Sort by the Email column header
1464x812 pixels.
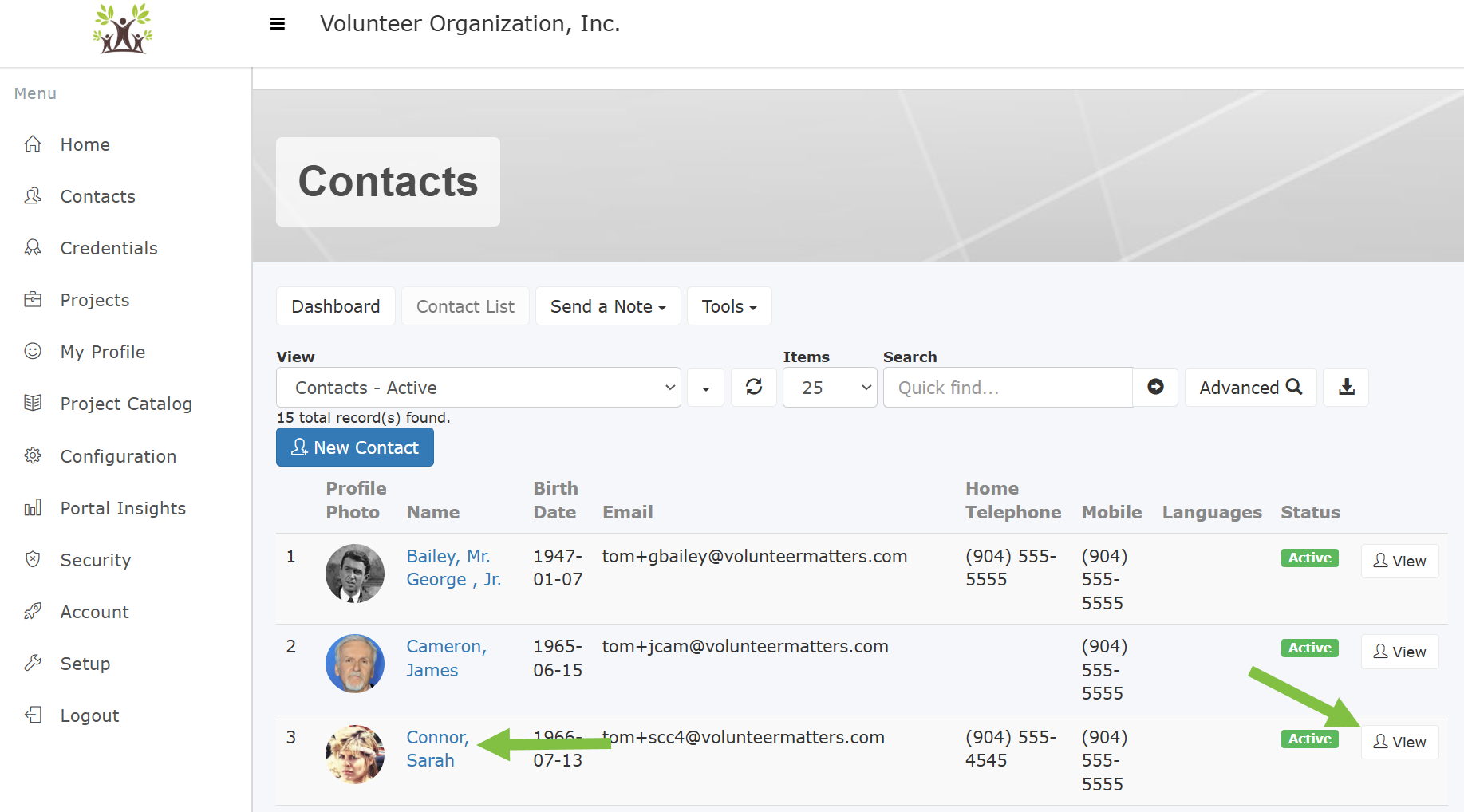[x=627, y=512]
